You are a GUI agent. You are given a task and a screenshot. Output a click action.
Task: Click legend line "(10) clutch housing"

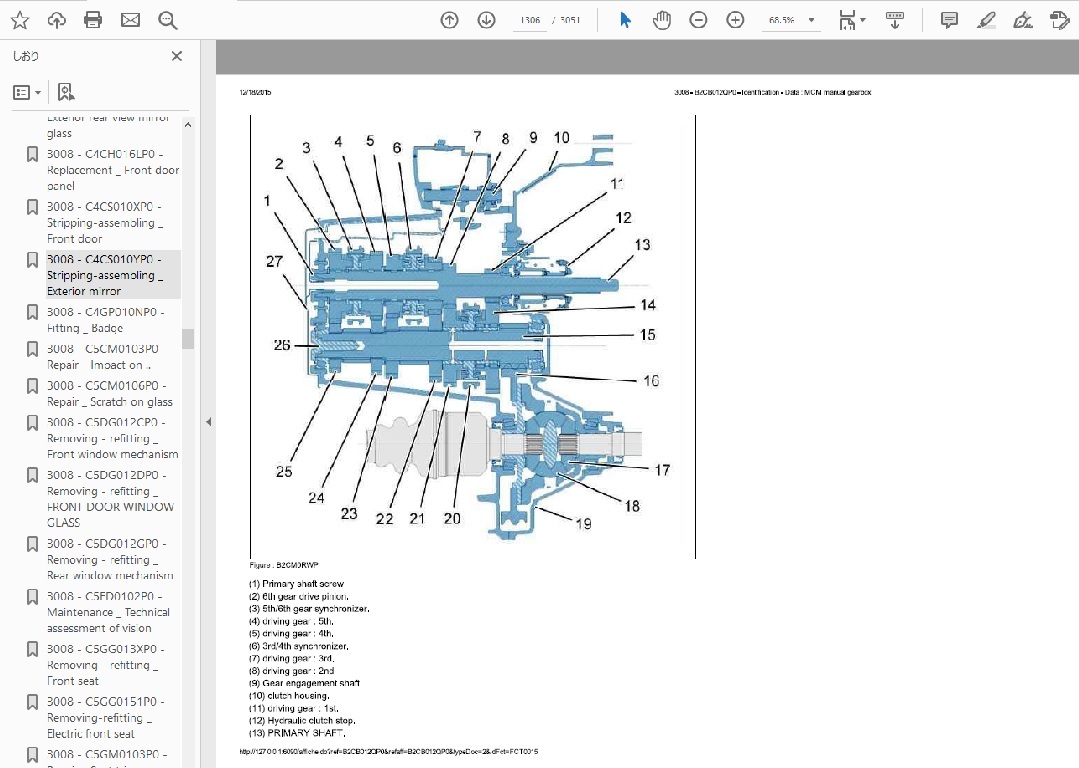pos(289,696)
